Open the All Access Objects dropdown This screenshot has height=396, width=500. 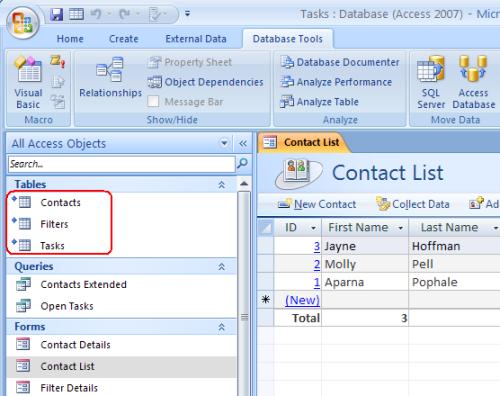(x=224, y=143)
